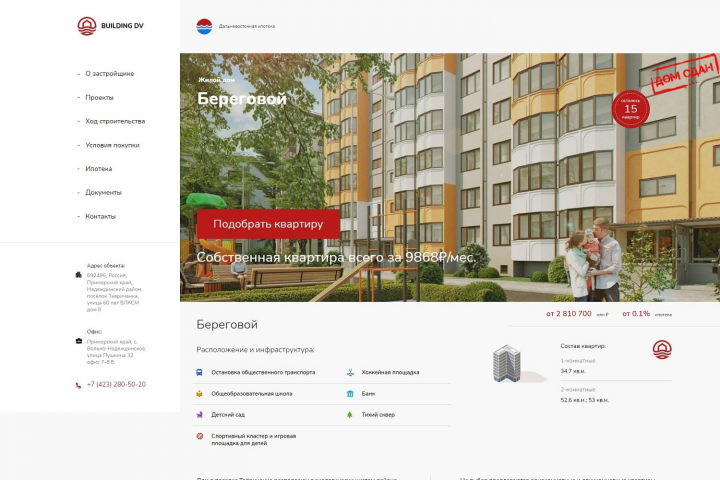
Task: Call the phone number +7 (423) 280-50-20
Action: click(x=116, y=384)
